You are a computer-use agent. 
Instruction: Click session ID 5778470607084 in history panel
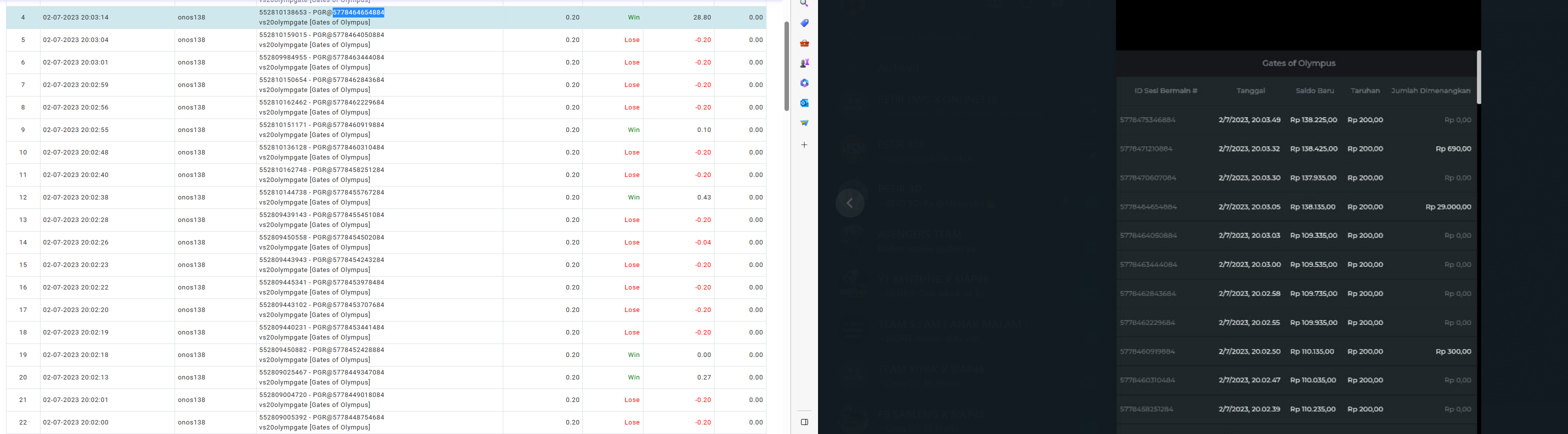click(1148, 177)
